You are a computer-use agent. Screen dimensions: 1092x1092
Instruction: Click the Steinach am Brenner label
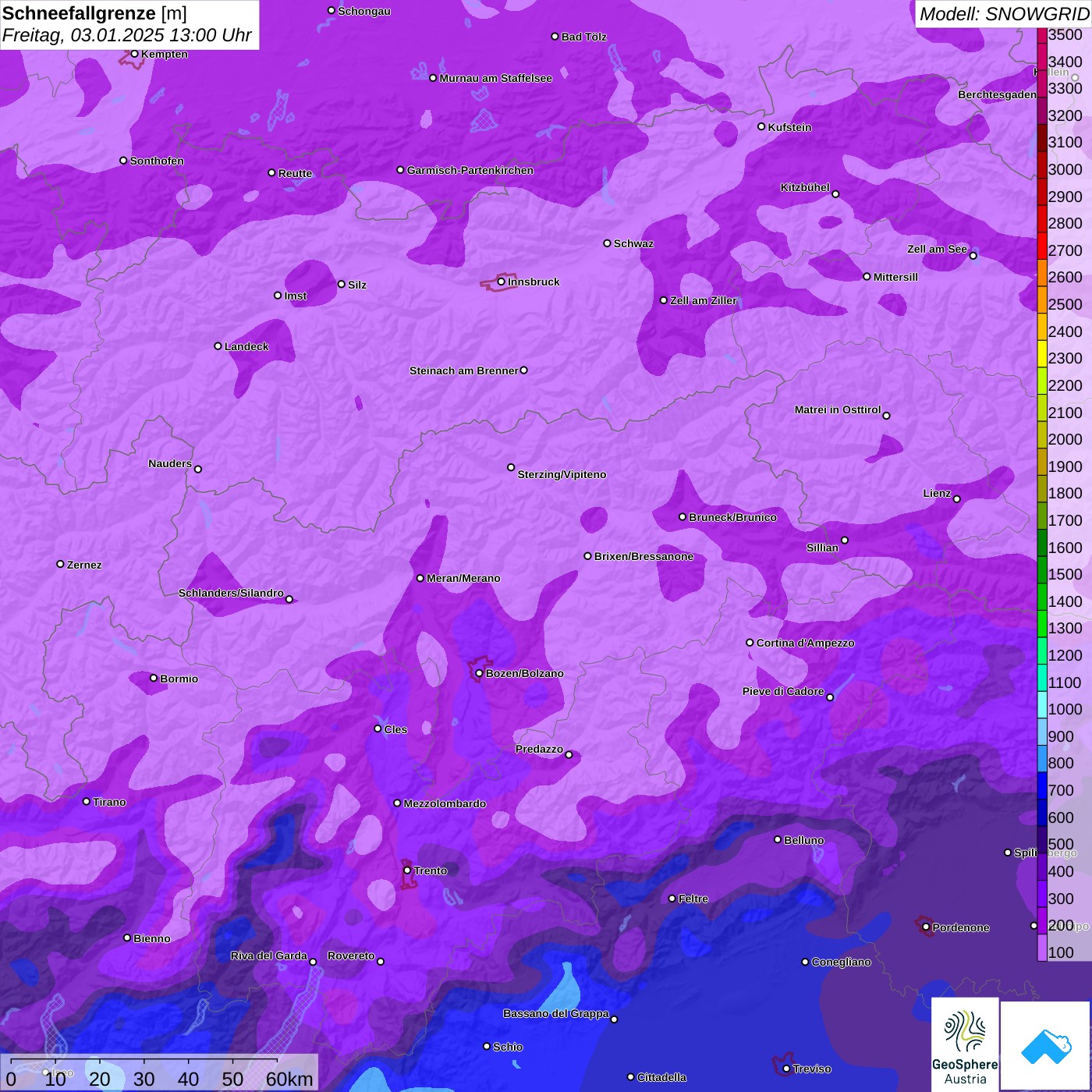click(x=463, y=370)
